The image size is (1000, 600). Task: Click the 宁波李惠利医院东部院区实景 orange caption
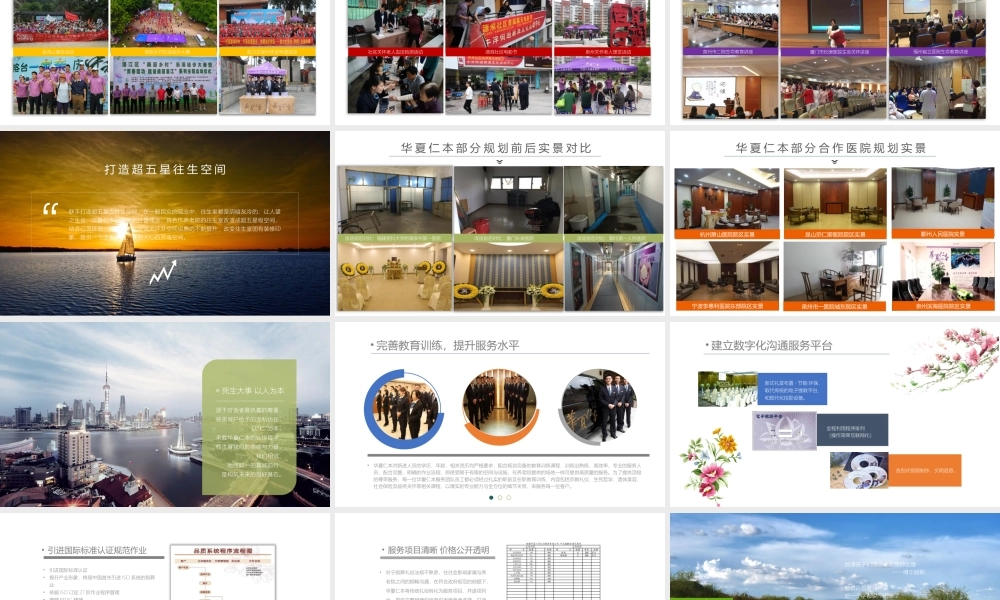tap(727, 306)
